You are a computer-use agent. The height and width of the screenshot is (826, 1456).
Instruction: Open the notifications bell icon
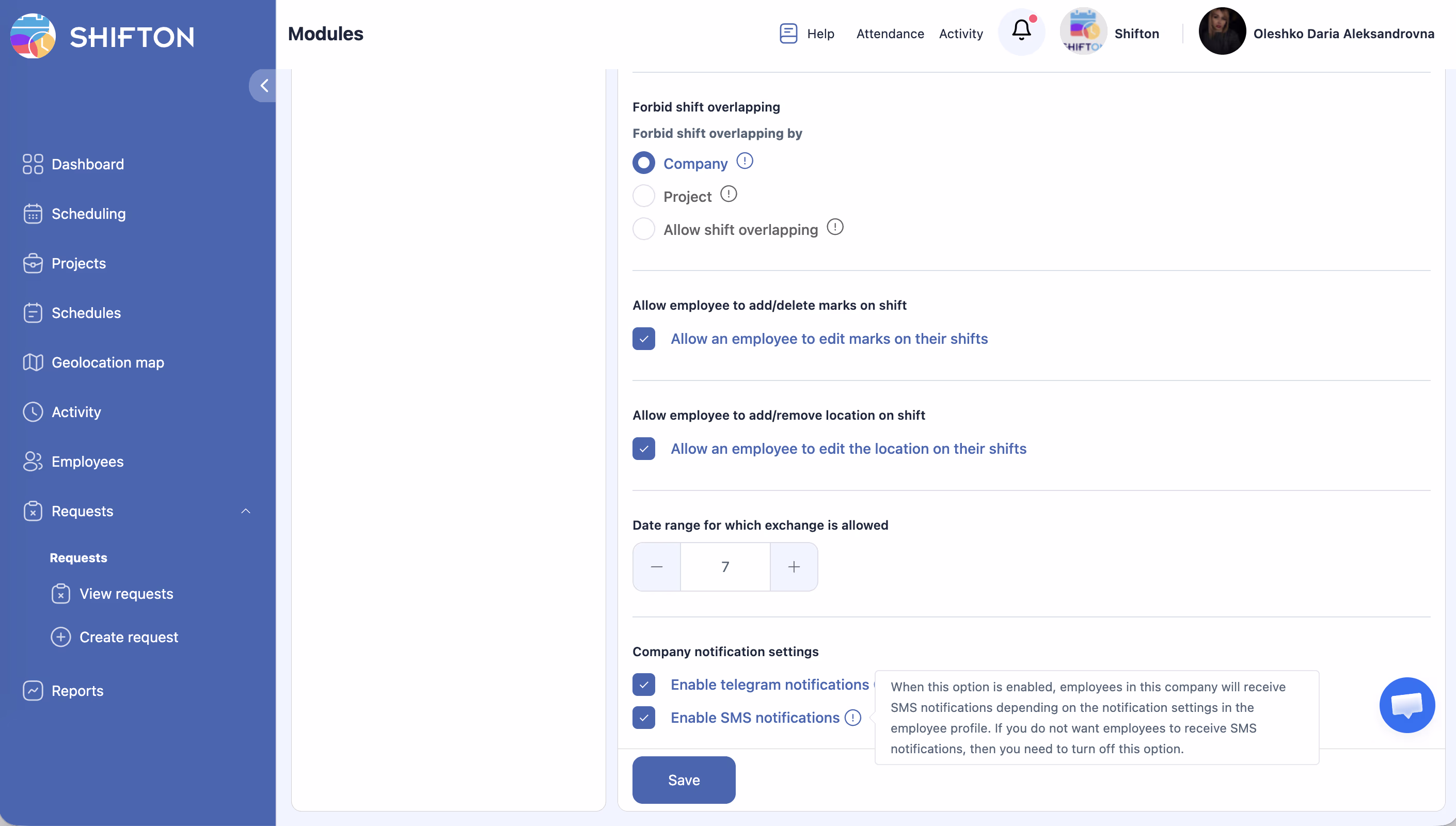tap(1021, 31)
